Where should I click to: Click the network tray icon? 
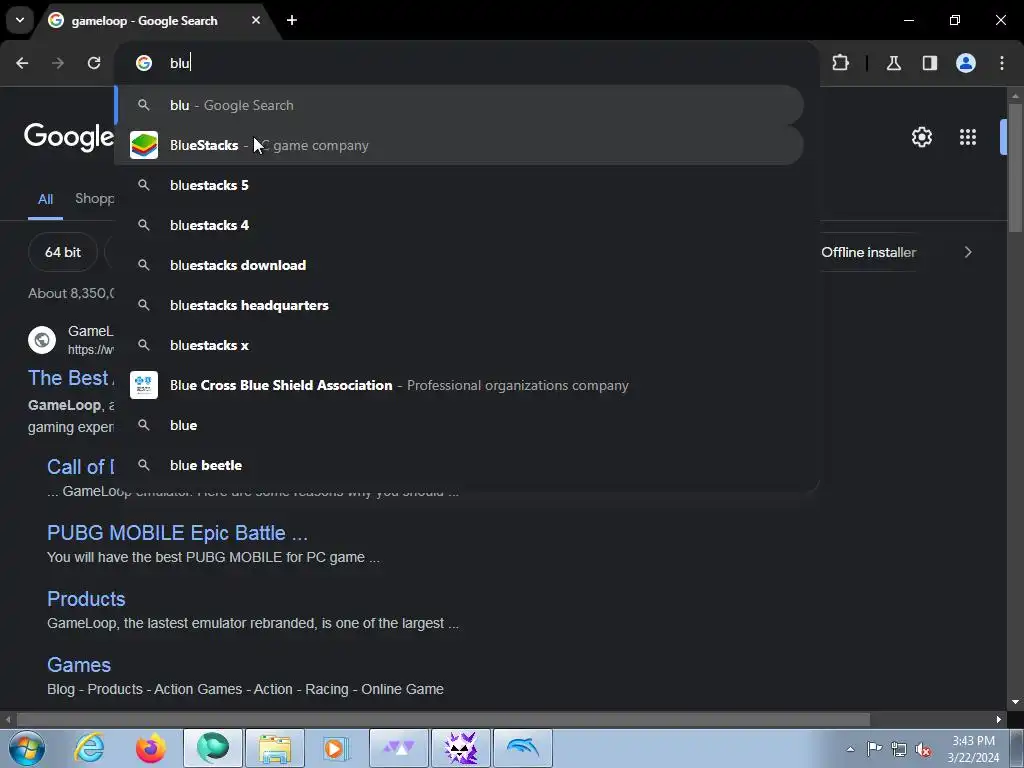pyautogui.click(x=899, y=749)
